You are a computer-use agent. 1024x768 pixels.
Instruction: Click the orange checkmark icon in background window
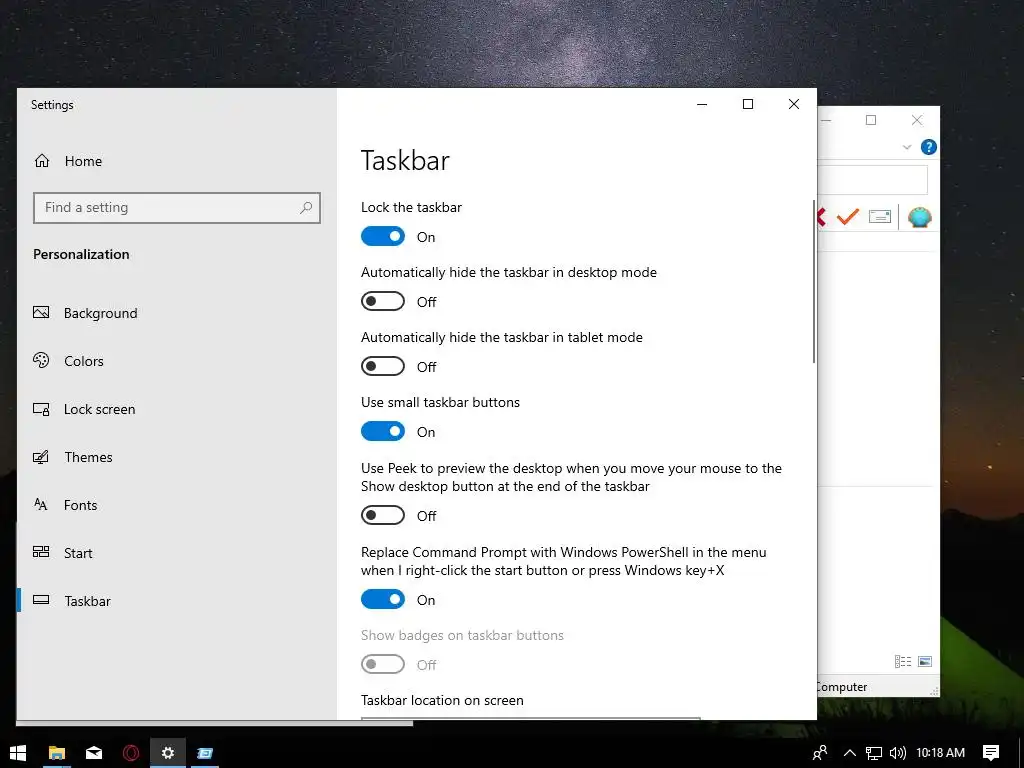pyautogui.click(x=847, y=216)
